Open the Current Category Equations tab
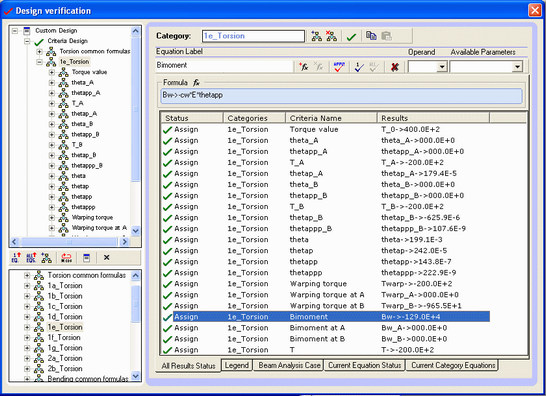The width and height of the screenshot is (546, 396). point(453,365)
